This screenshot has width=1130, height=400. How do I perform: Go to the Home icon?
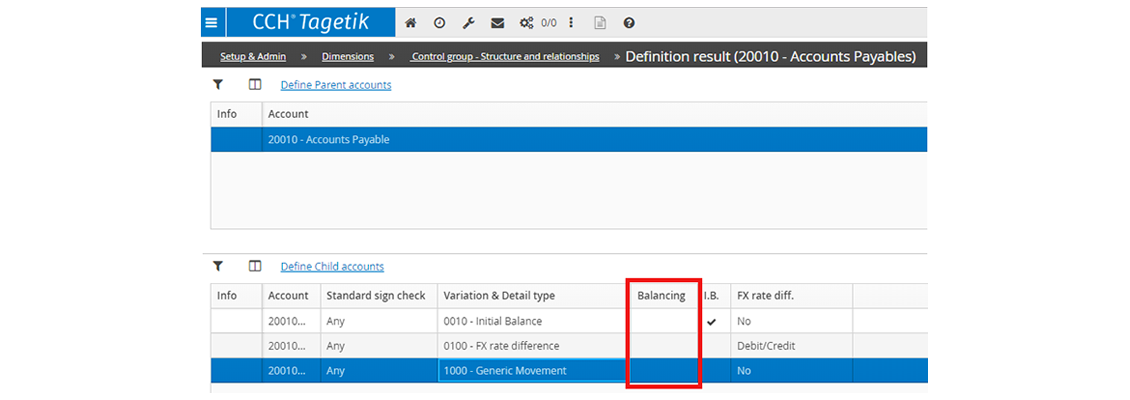coord(410,23)
